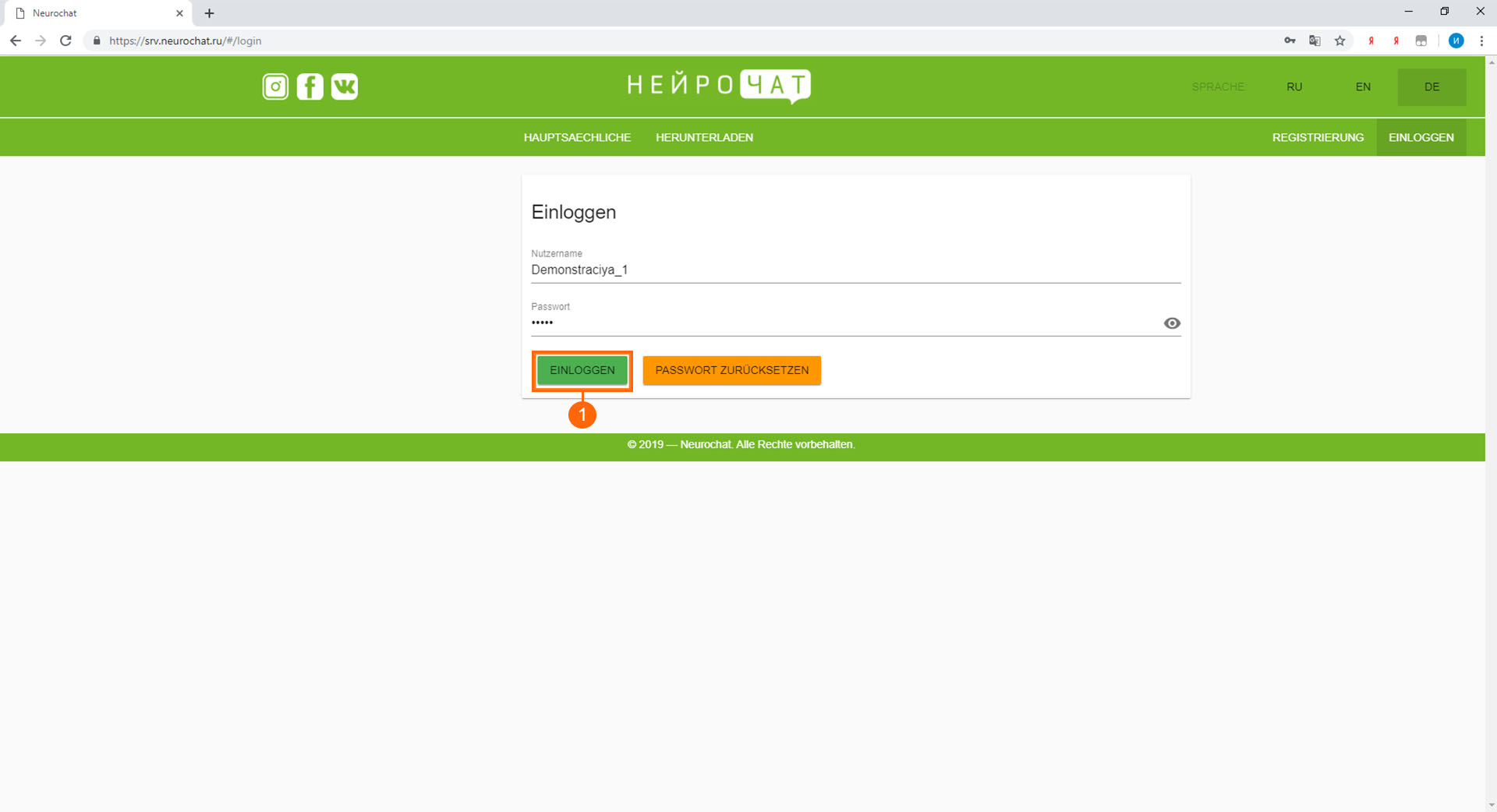Open the Facebook social link icon
Image resolution: width=1497 pixels, height=812 pixels.
pos(310,86)
